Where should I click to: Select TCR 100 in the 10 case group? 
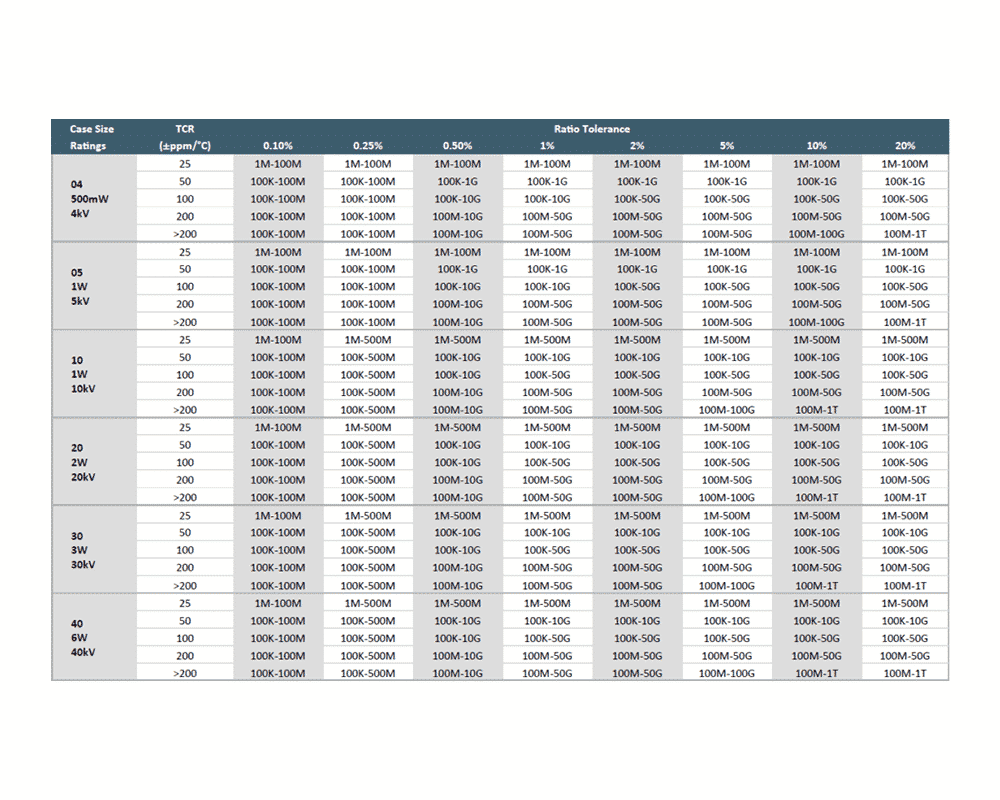tap(185, 374)
